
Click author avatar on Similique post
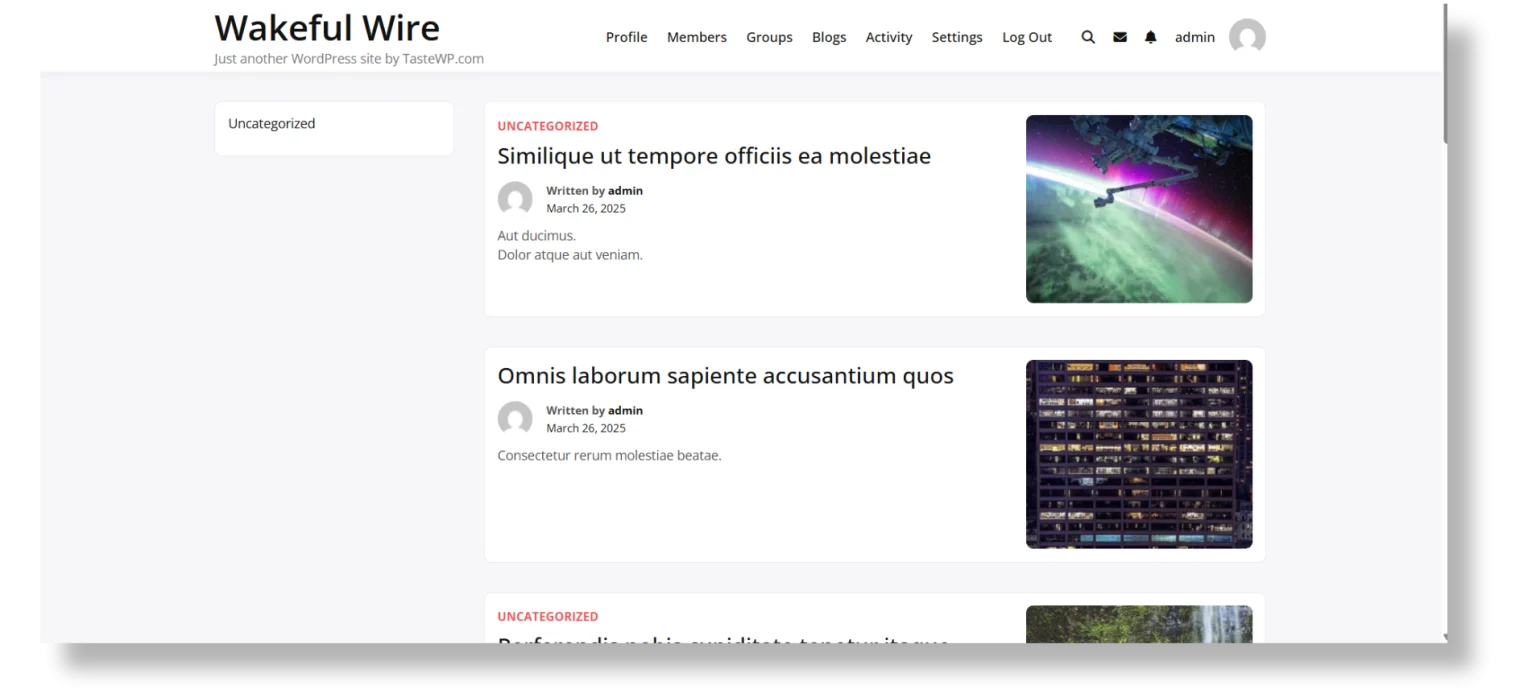515,199
